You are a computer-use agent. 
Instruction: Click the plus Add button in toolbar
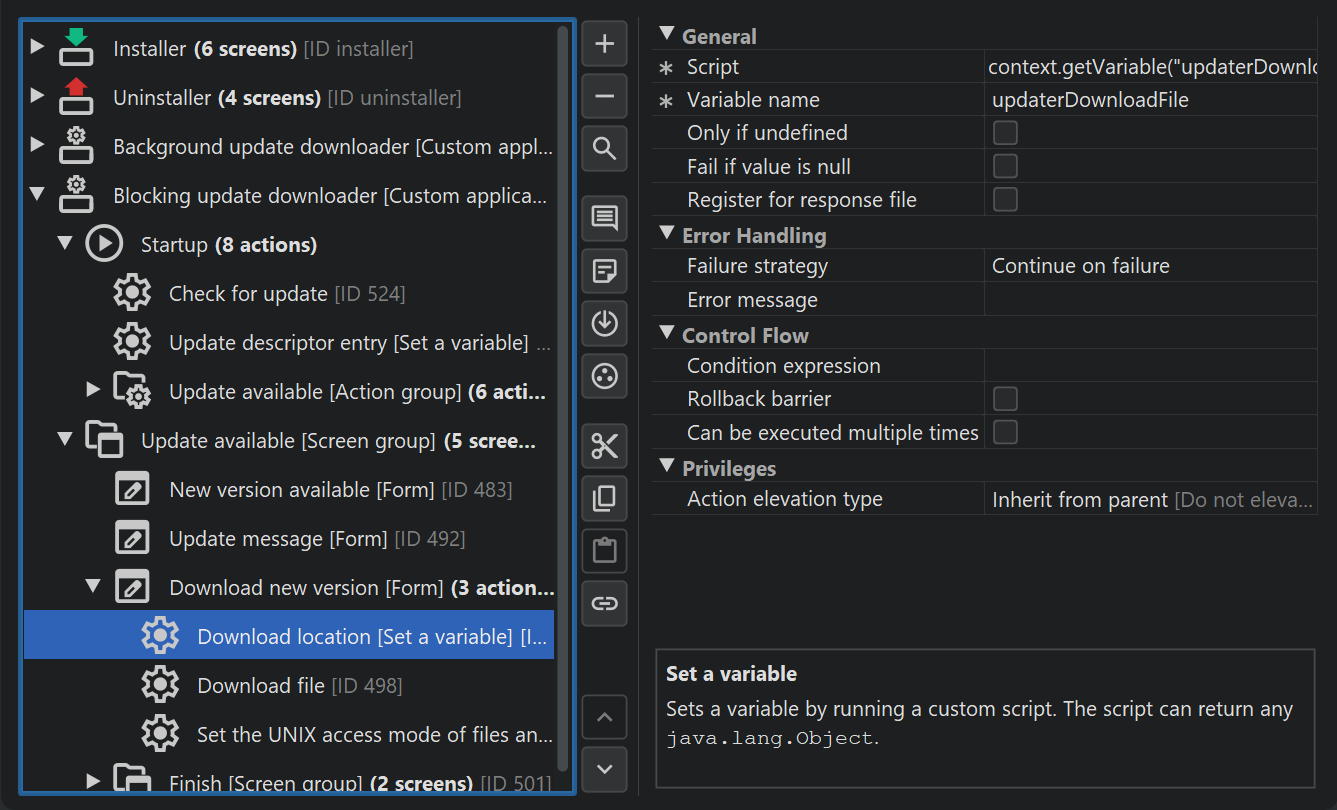[604, 44]
